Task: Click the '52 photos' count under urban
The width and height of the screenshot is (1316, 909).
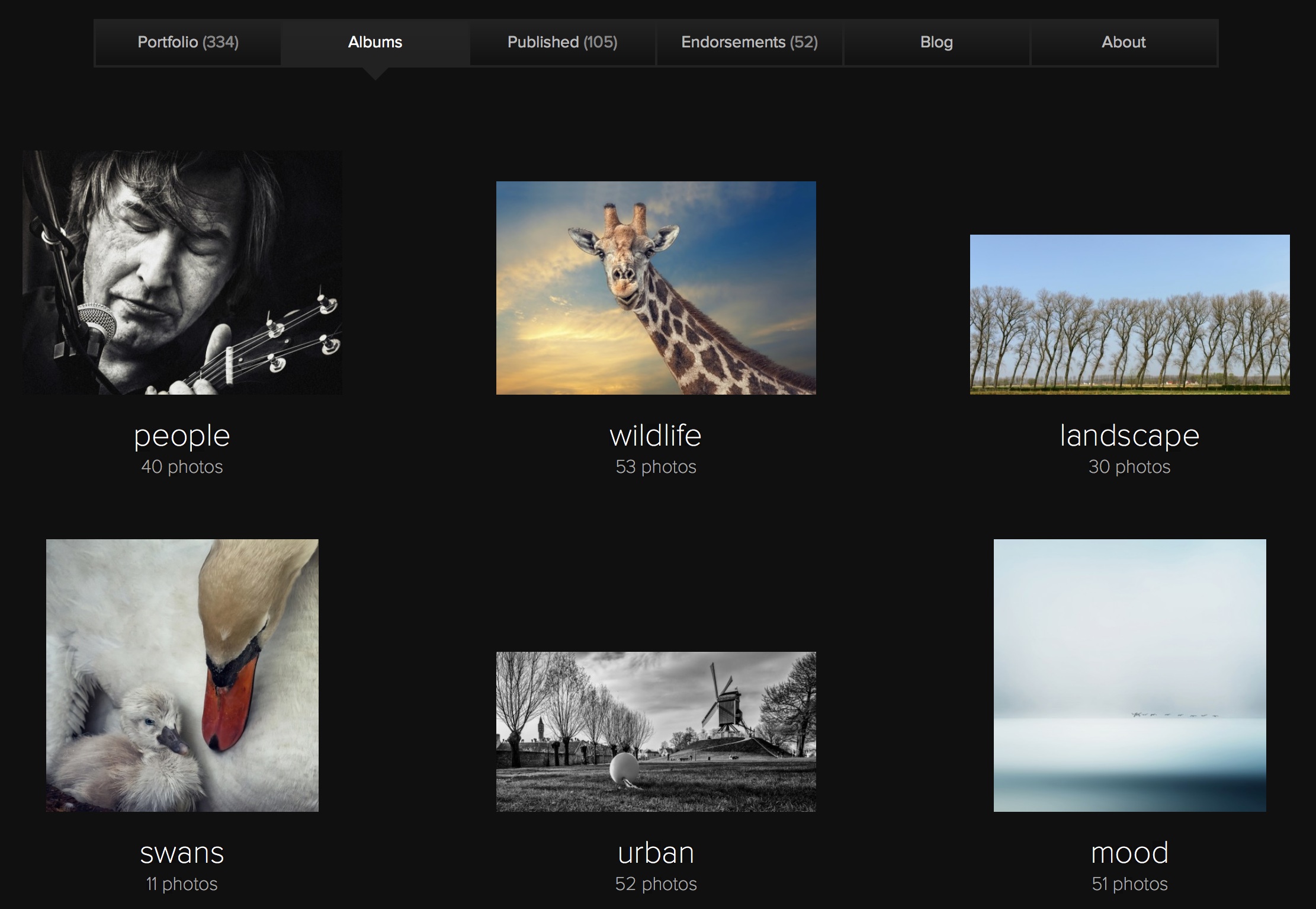Action: coord(656,884)
